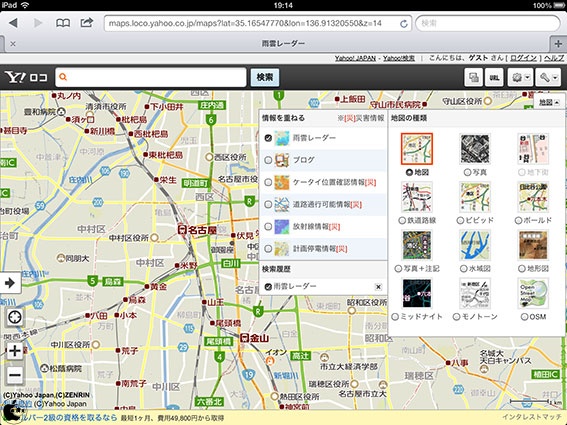Click the ビビッド thumbnail
The width and height of the screenshot is (567, 425).
pyautogui.click(x=475, y=197)
